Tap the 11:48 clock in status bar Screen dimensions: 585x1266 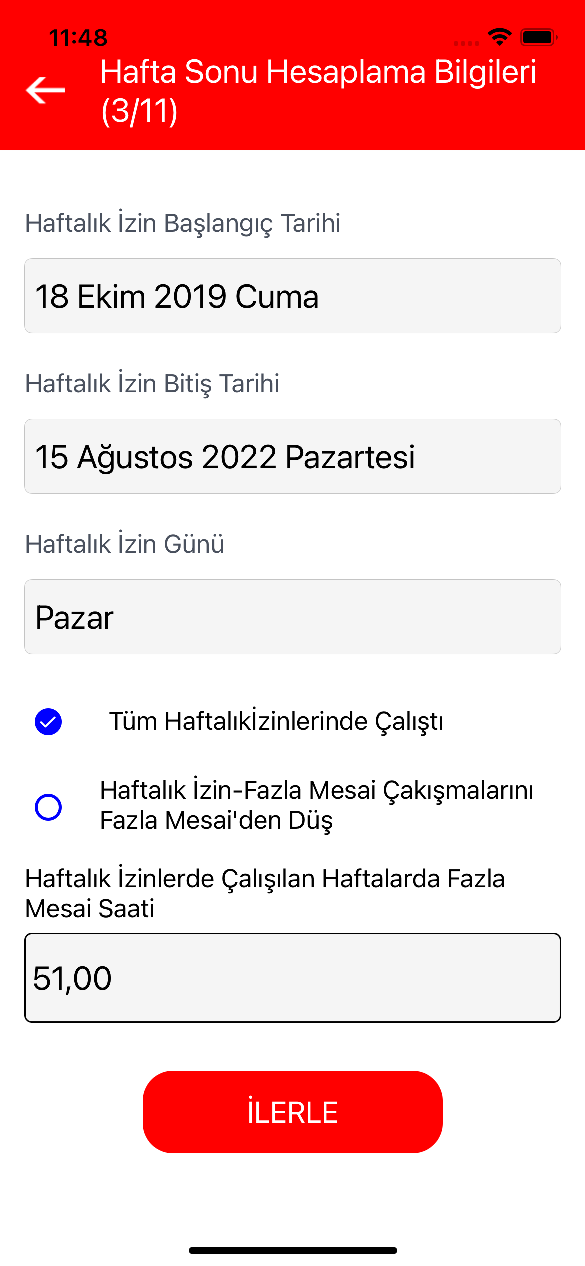78,37
